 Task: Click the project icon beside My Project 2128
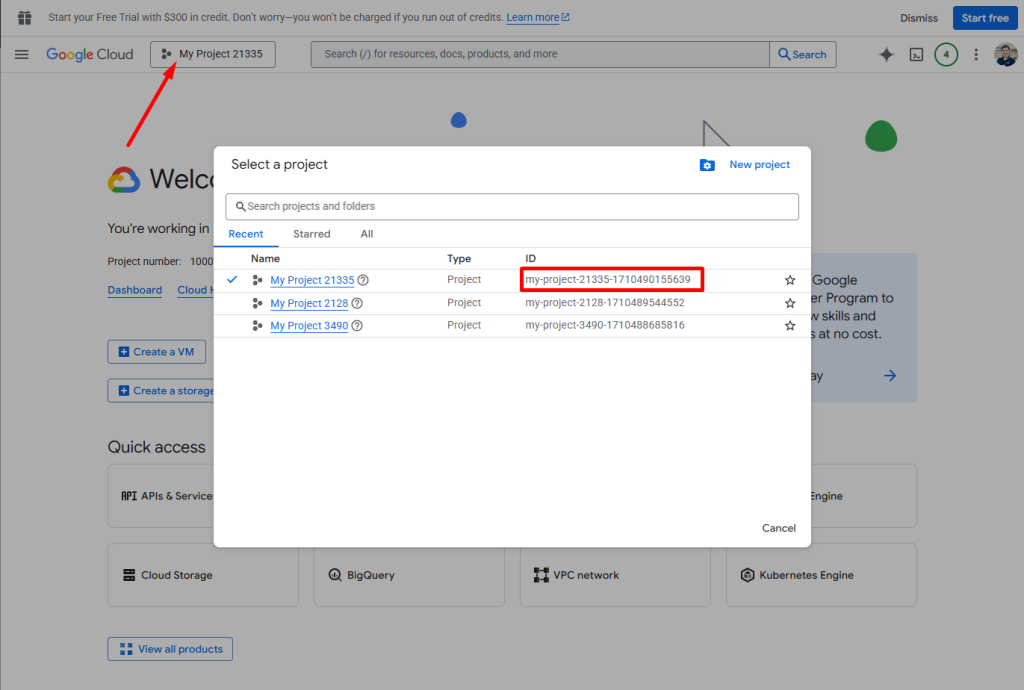(x=257, y=303)
